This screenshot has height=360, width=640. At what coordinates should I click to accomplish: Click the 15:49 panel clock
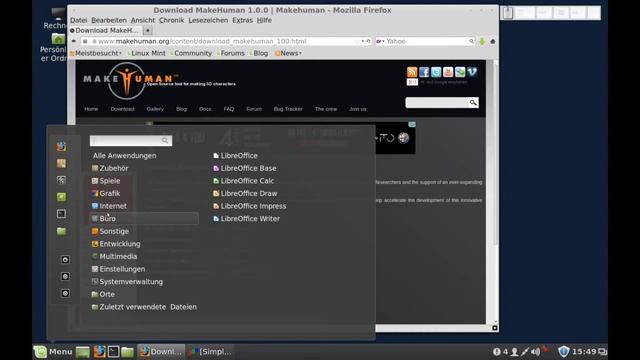584,351
